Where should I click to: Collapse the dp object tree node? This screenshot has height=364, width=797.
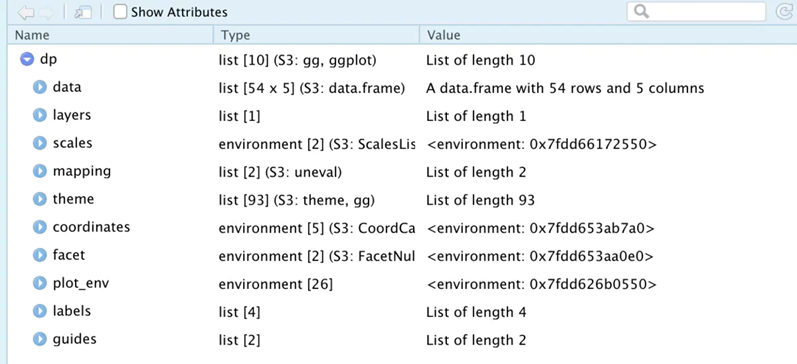click(27, 59)
